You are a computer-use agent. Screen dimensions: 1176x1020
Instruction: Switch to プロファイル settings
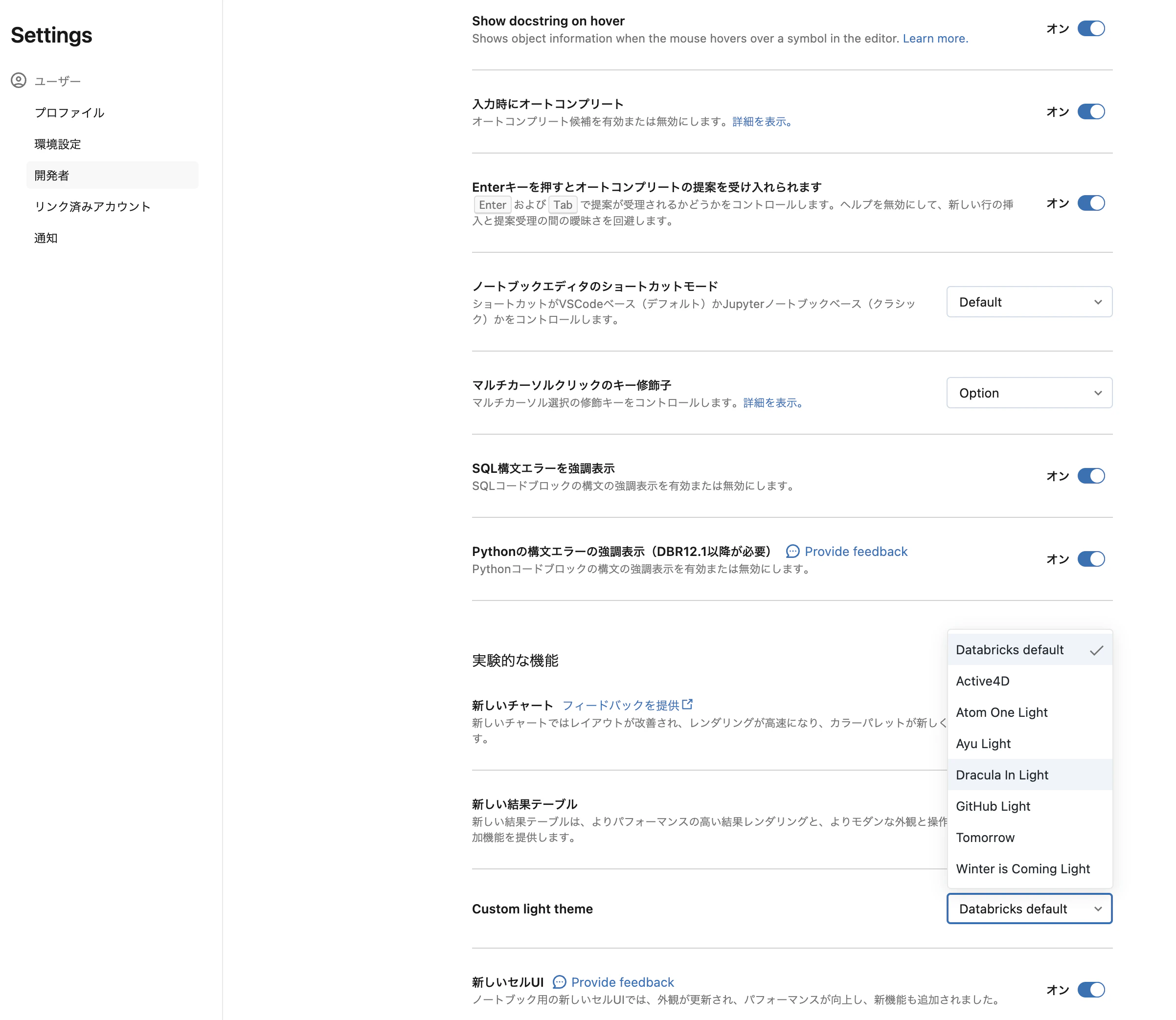[x=69, y=112]
